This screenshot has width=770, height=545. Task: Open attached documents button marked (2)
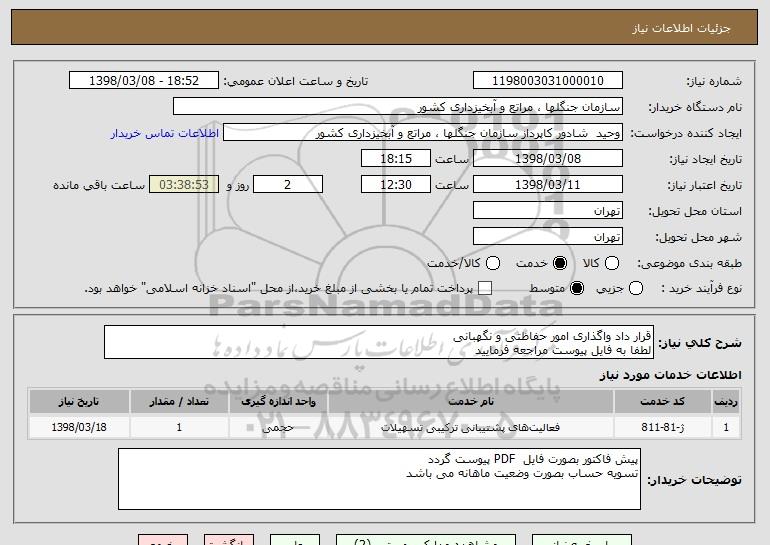point(426,540)
